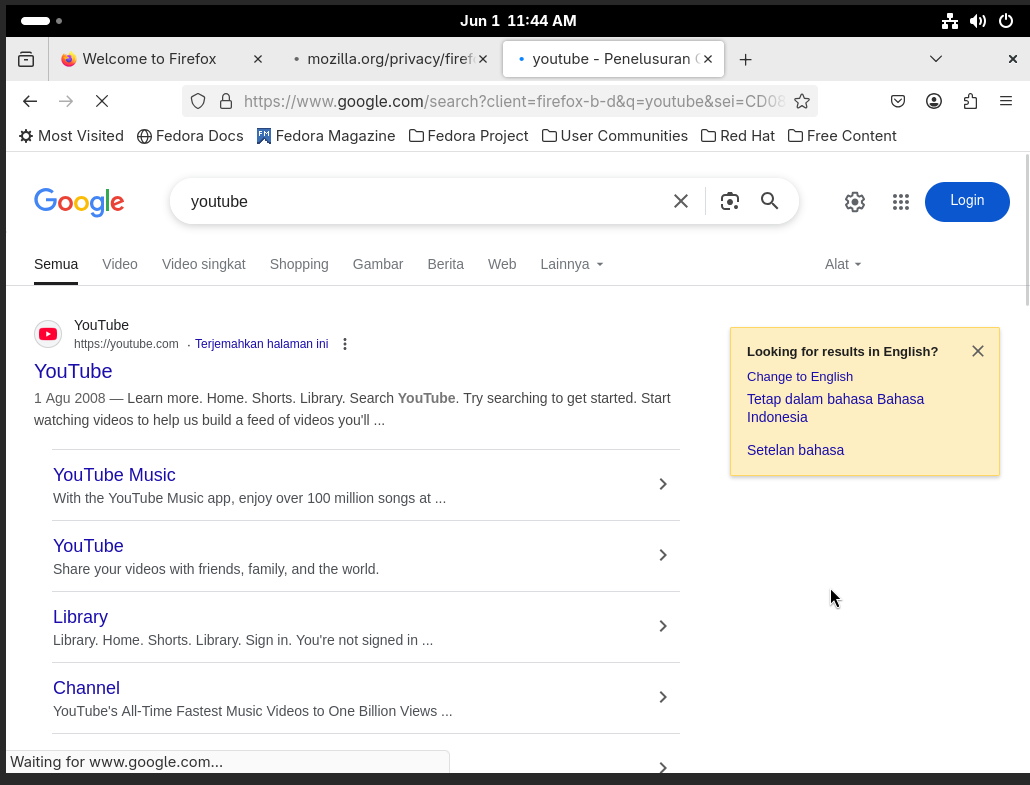Open Fedora Magazine bookmark
This screenshot has height=785, width=1030.
(326, 136)
